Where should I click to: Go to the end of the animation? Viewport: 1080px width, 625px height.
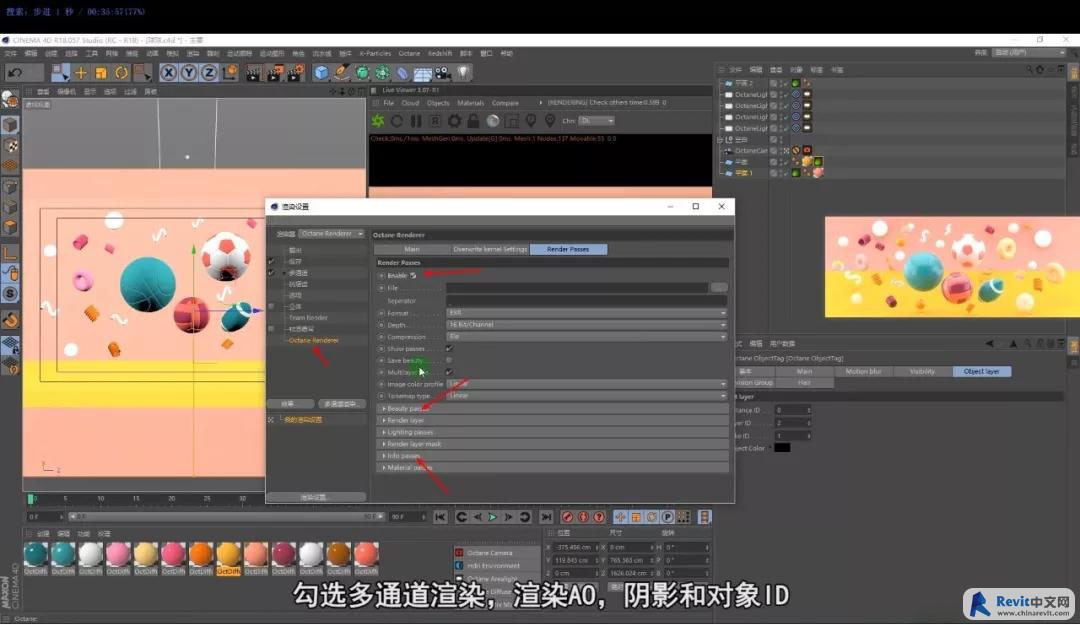click(546, 517)
